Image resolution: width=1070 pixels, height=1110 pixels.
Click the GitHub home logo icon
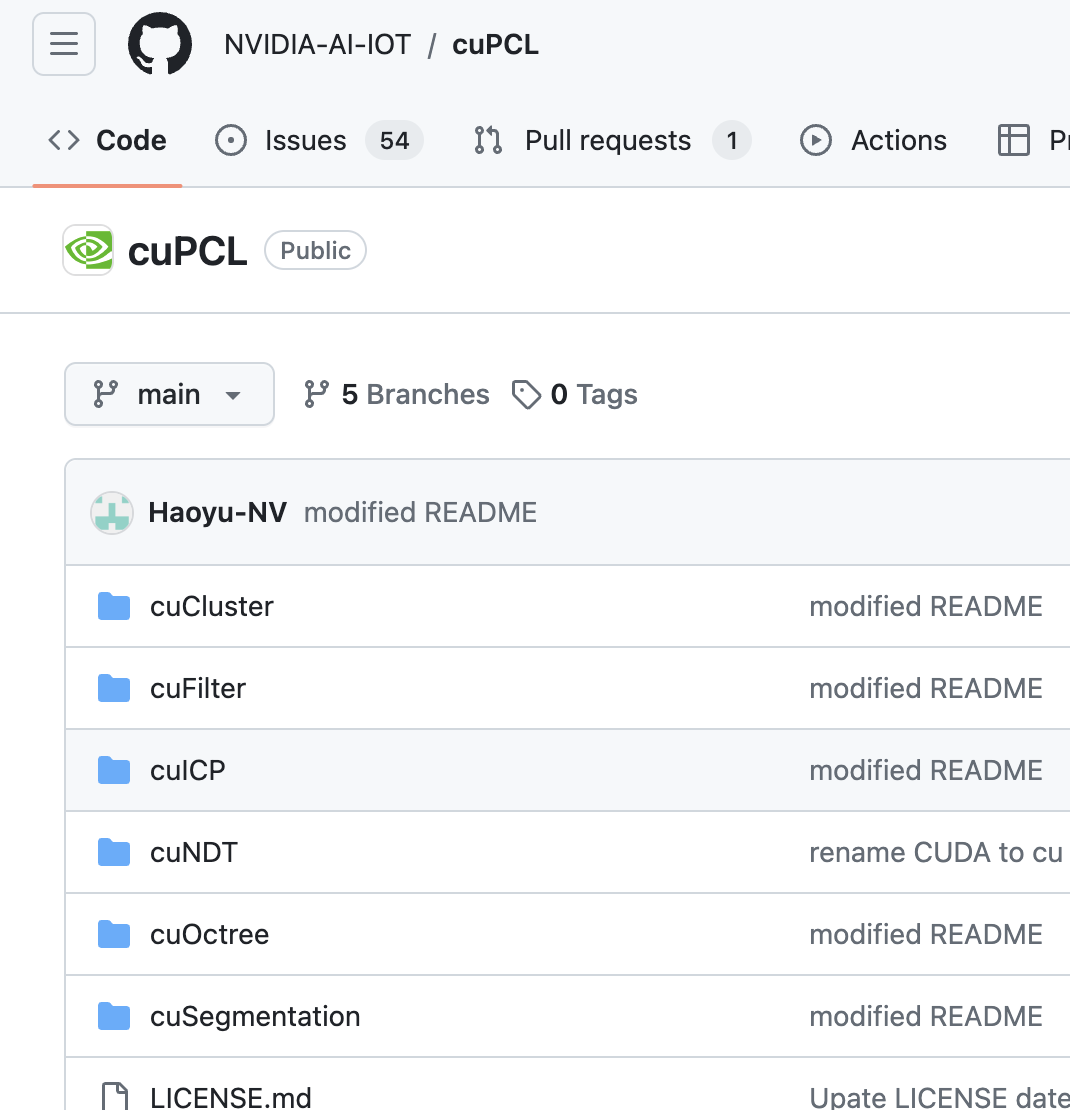click(x=160, y=44)
